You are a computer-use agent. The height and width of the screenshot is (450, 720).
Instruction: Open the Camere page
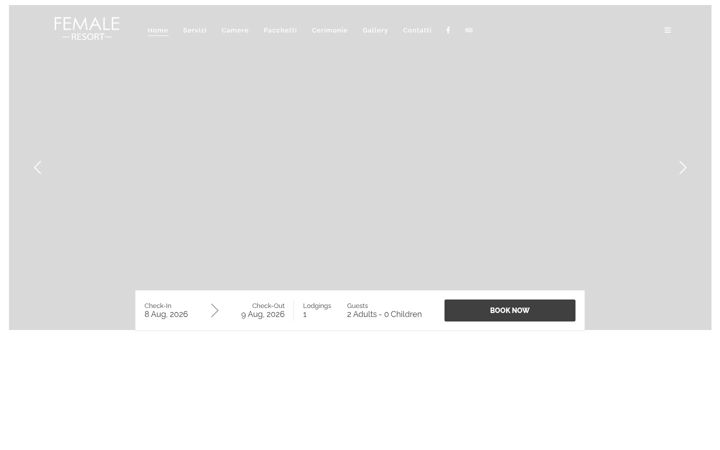(x=235, y=30)
